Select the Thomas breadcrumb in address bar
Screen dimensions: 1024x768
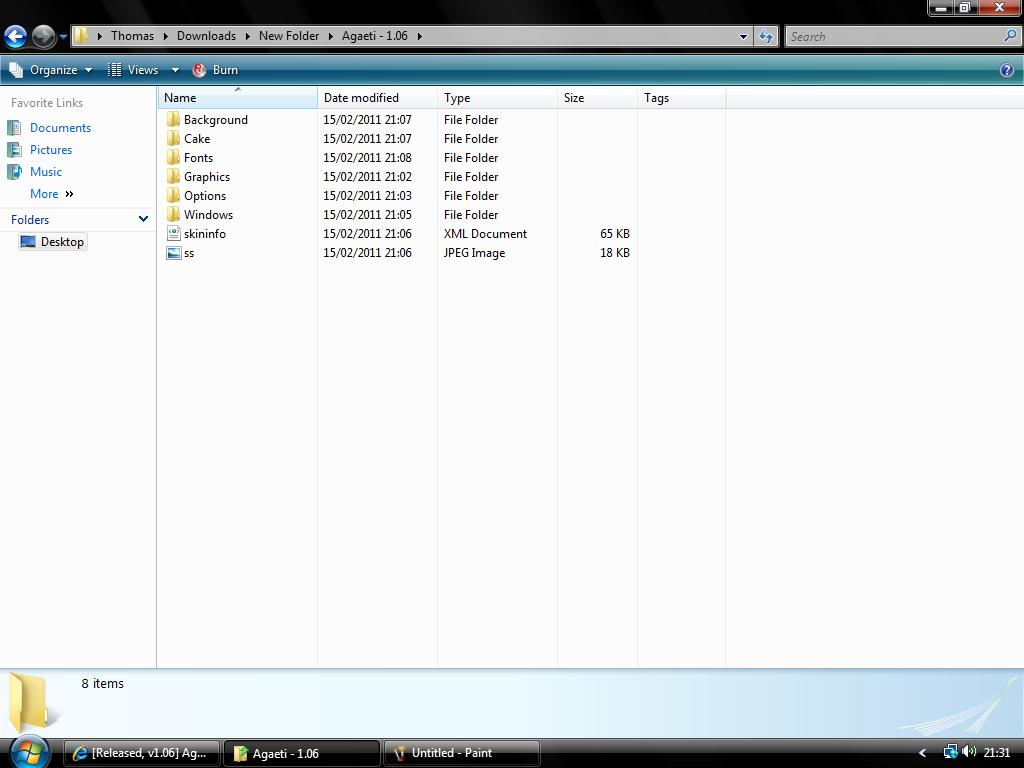click(x=133, y=36)
